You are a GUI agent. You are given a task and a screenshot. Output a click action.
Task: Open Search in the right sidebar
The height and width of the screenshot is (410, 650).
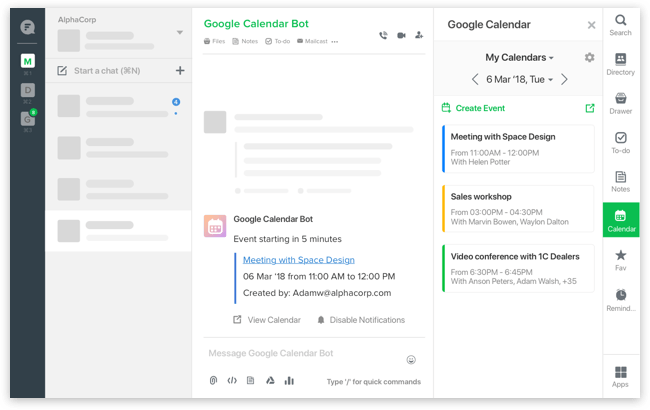click(620, 25)
